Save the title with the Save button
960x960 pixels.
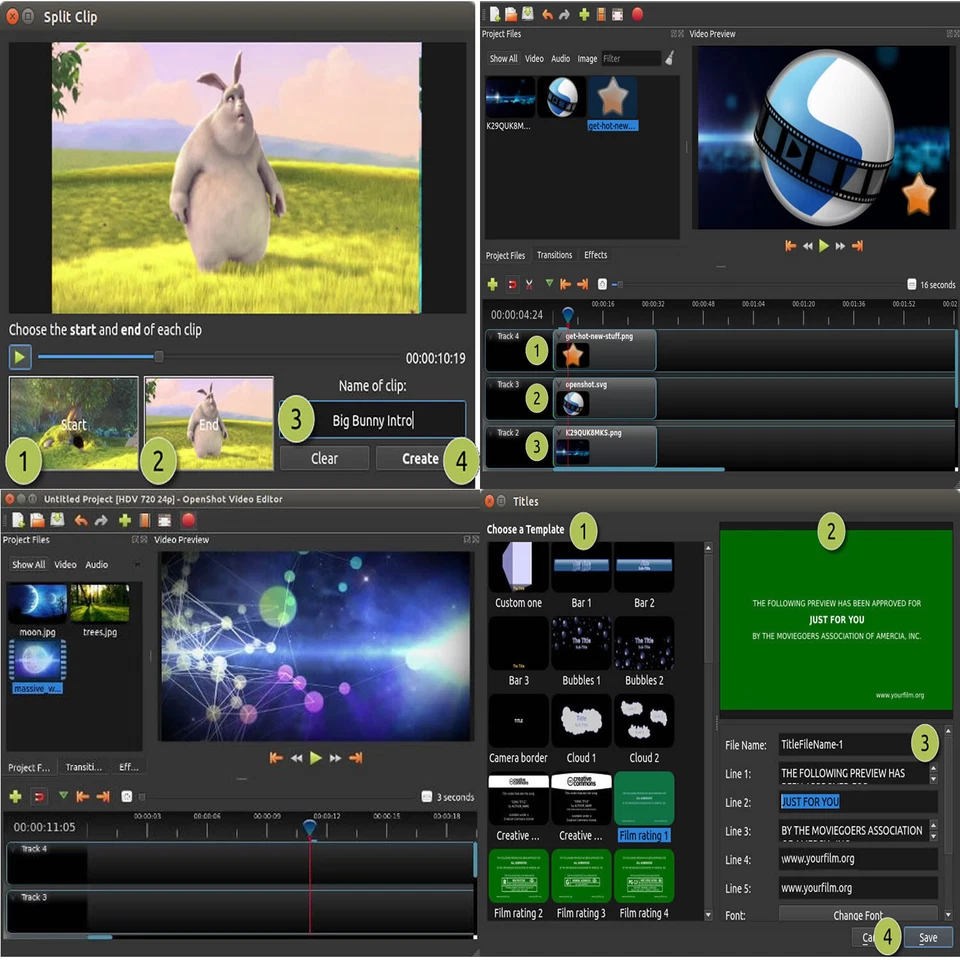[x=927, y=938]
